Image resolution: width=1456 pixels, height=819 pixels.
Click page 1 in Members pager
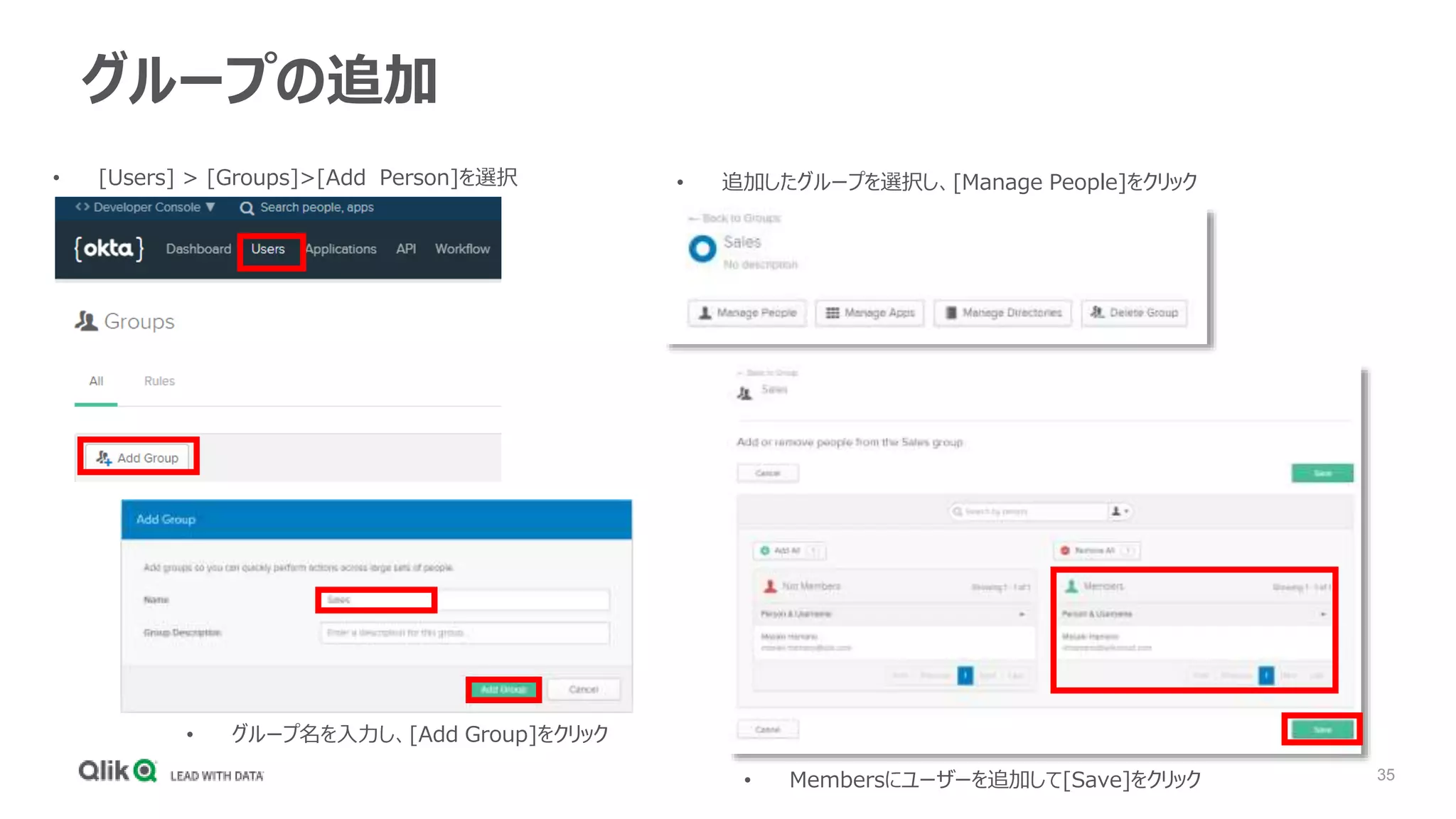(1266, 675)
